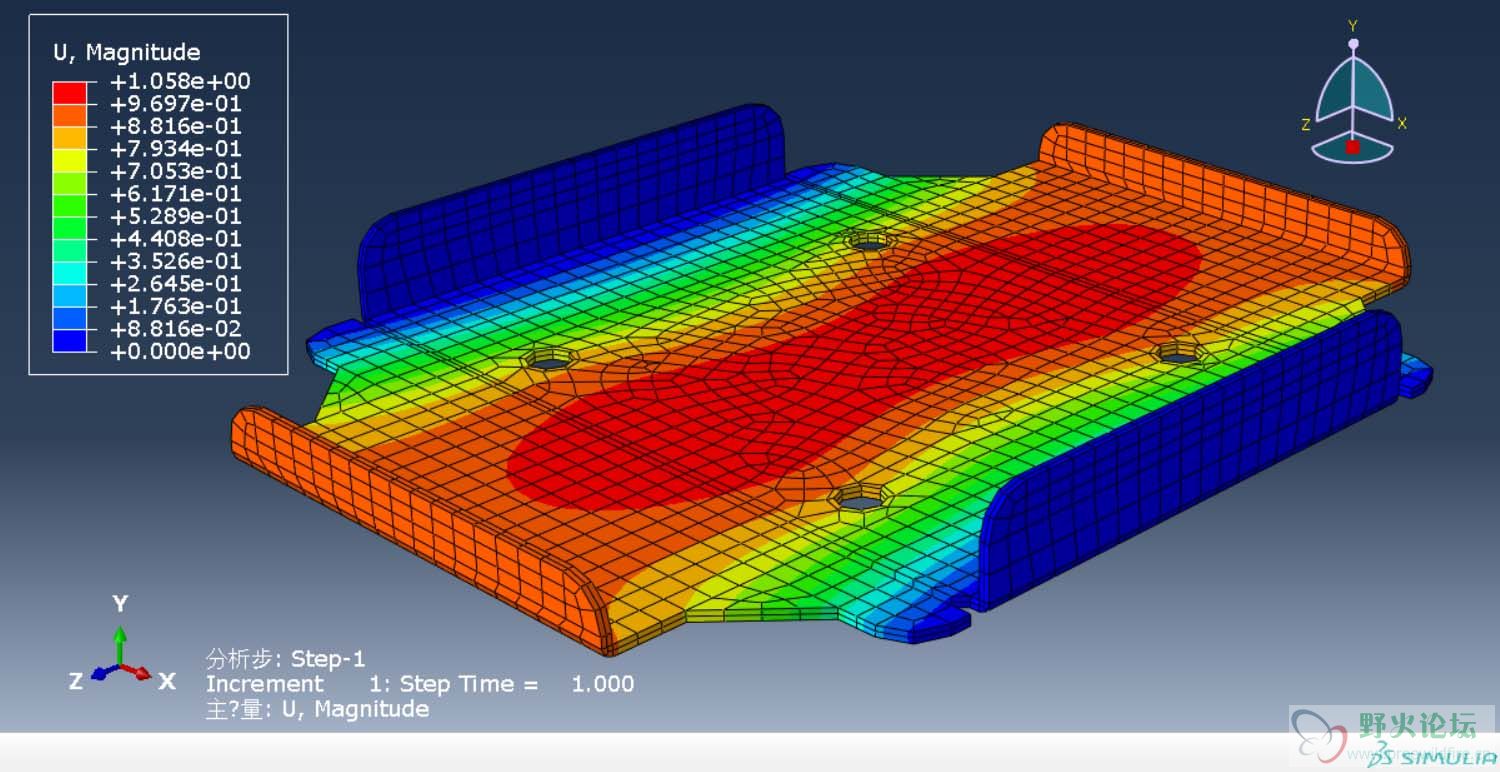Click the red X arrow of the orientation triad
Viewport: 1500px width, 772px height.
[137, 672]
